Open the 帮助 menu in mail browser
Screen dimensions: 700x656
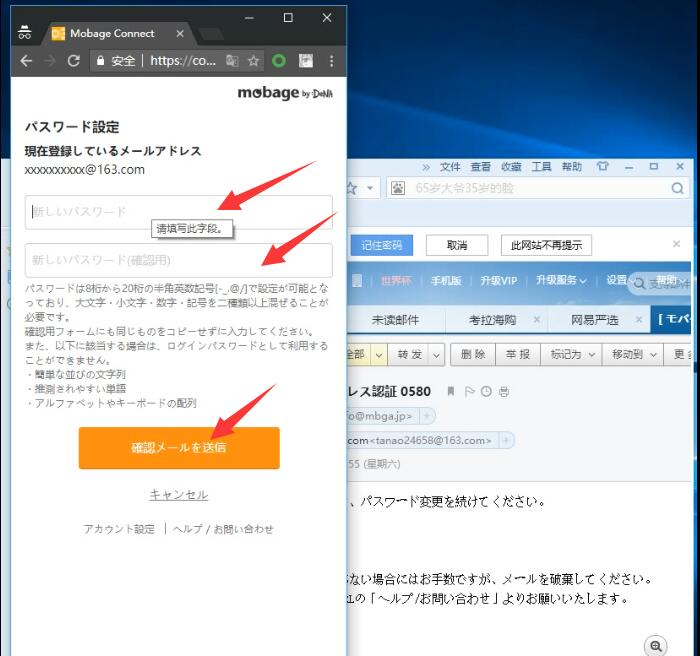[571, 167]
